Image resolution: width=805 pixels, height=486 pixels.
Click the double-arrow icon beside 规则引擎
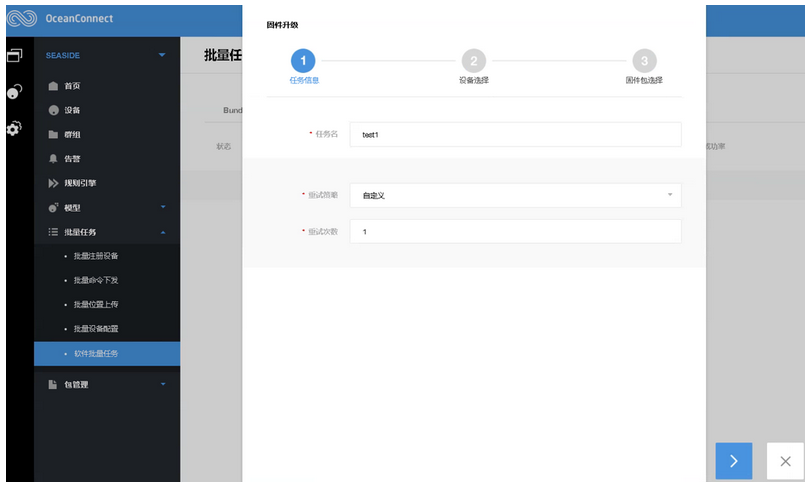click(53, 183)
